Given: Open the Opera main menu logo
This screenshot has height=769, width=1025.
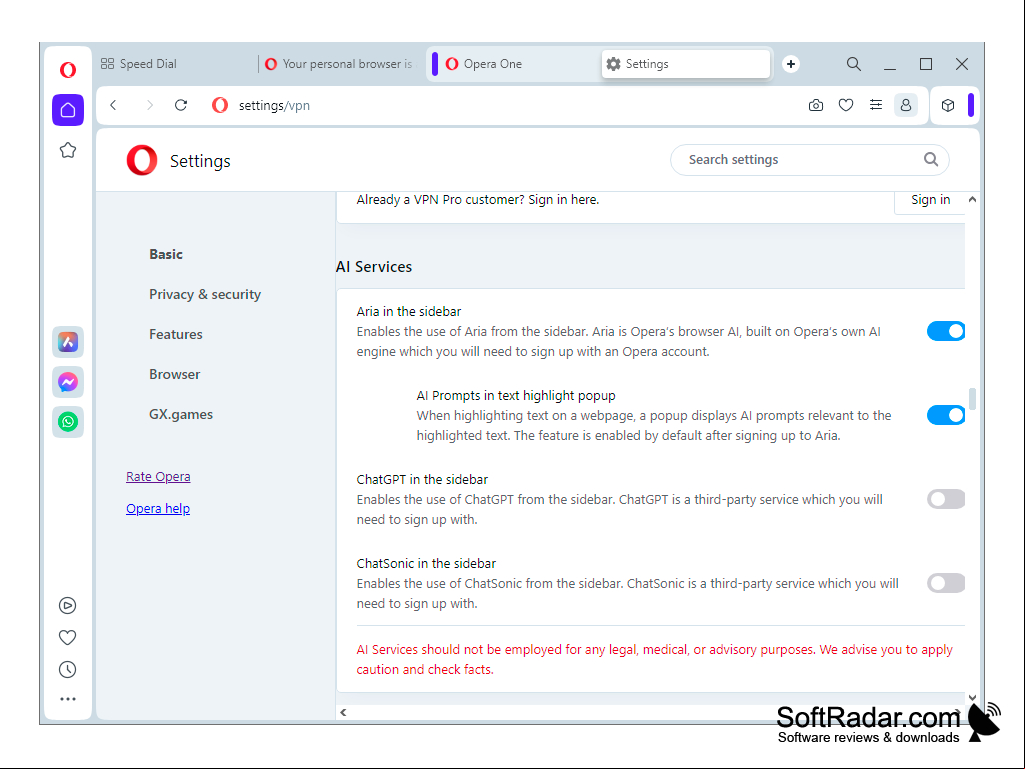Looking at the screenshot, I should (x=68, y=69).
